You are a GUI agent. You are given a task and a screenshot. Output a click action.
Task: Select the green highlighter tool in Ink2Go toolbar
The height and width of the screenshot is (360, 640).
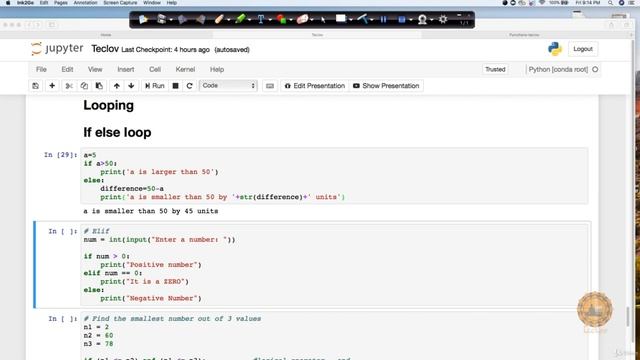click(x=240, y=19)
